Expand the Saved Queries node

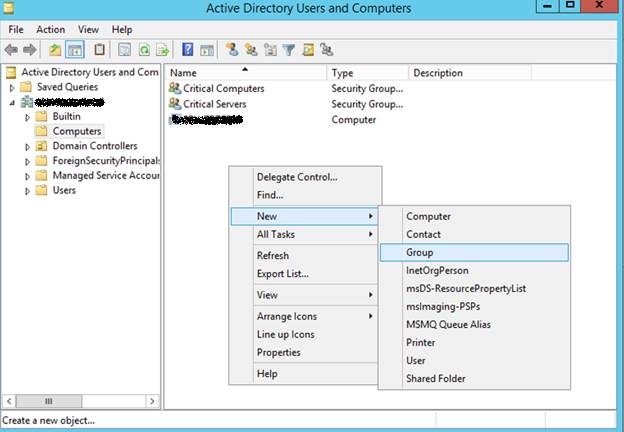[12, 88]
